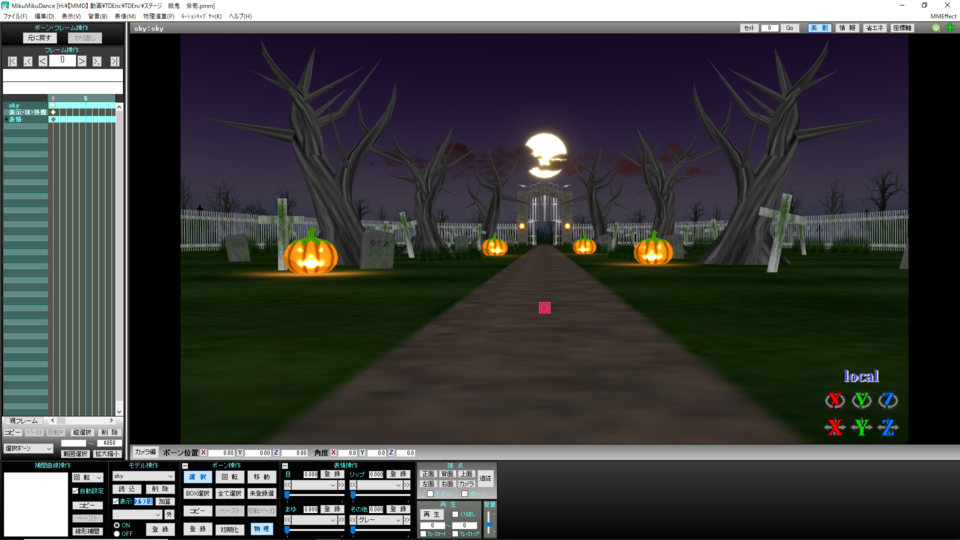Jump to last frame button

[114, 61]
